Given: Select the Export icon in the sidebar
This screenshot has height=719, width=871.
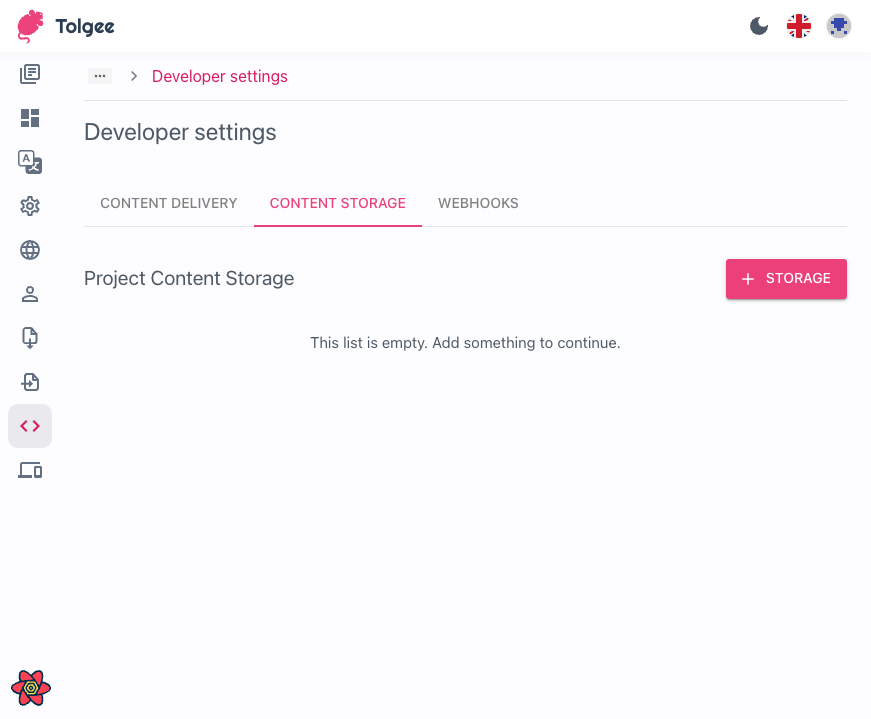Looking at the screenshot, I should pyautogui.click(x=30, y=338).
